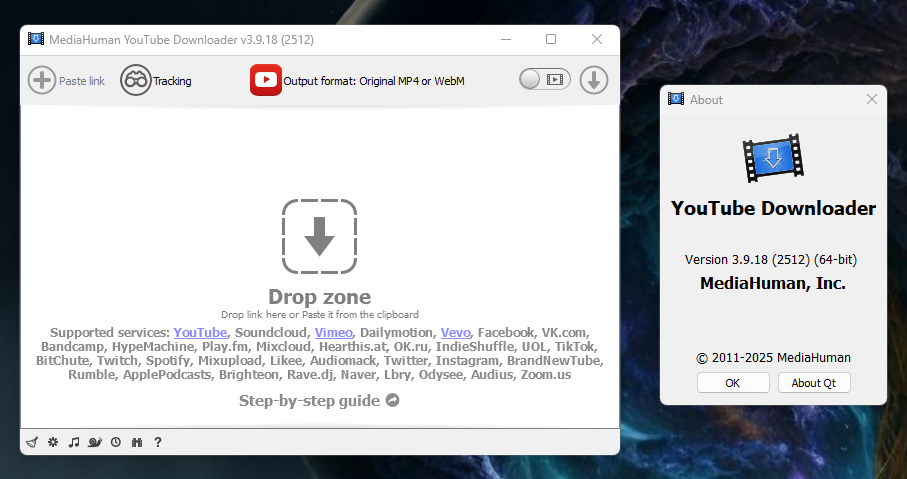Click the film strip logo in About dialog
Screen dimensions: 907x479
pyautogui.click(x=773, y=158)
